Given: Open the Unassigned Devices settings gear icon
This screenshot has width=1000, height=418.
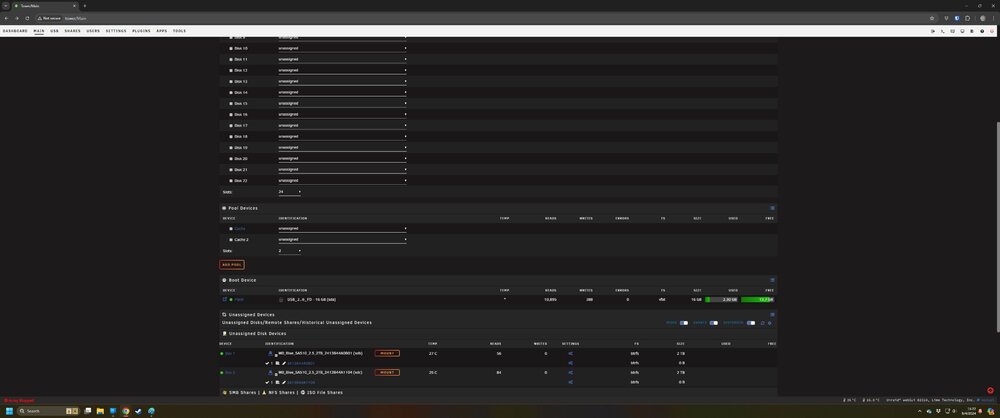Looking at the screenshot, I should pos(770,323).
